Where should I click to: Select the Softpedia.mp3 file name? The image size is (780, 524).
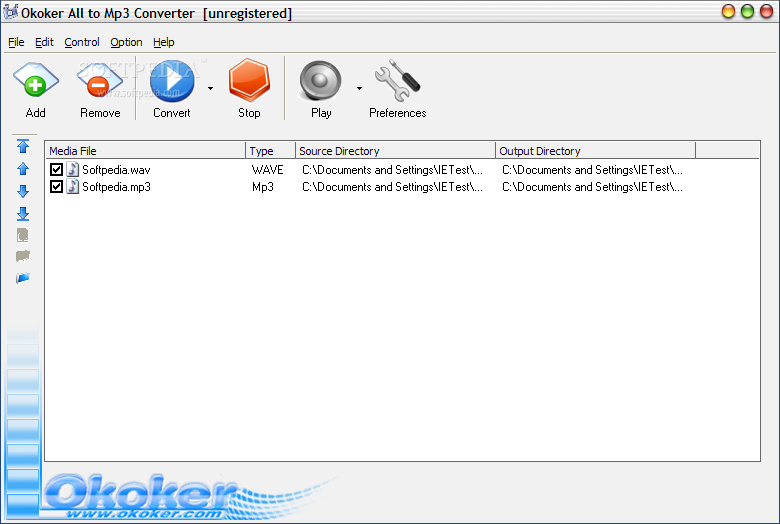pos(116,187)
